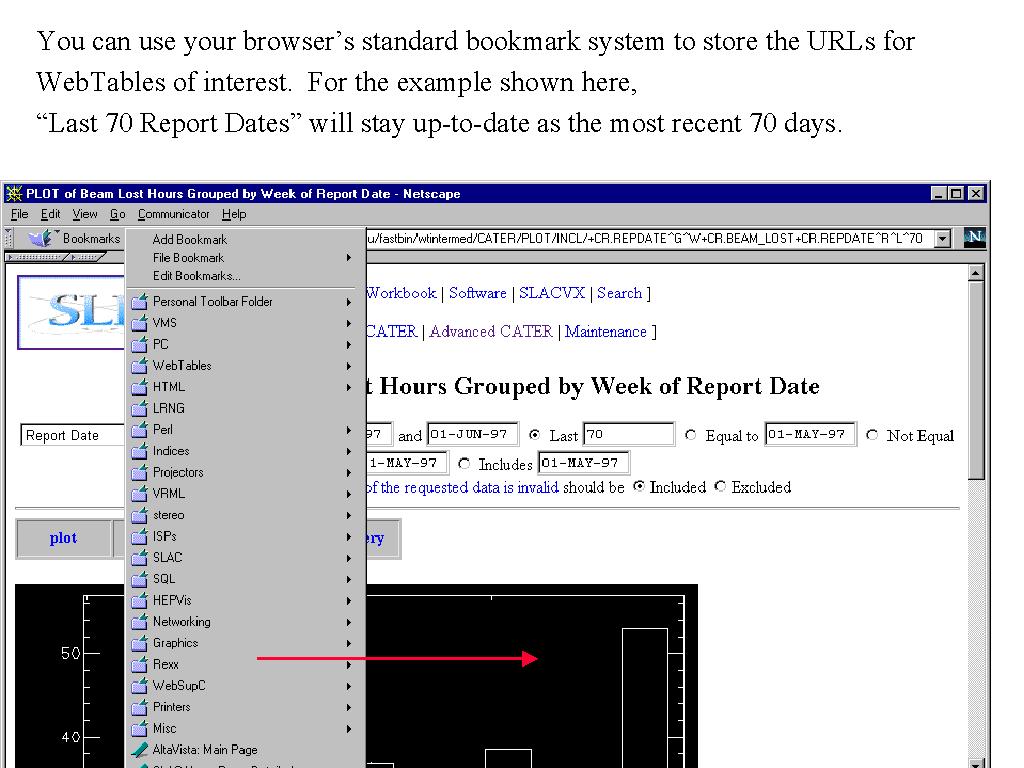Click the AltaVista Main Page bookmark icon
The width and height of the screenshot is (1024, 768).
click(x=140, y=750)
